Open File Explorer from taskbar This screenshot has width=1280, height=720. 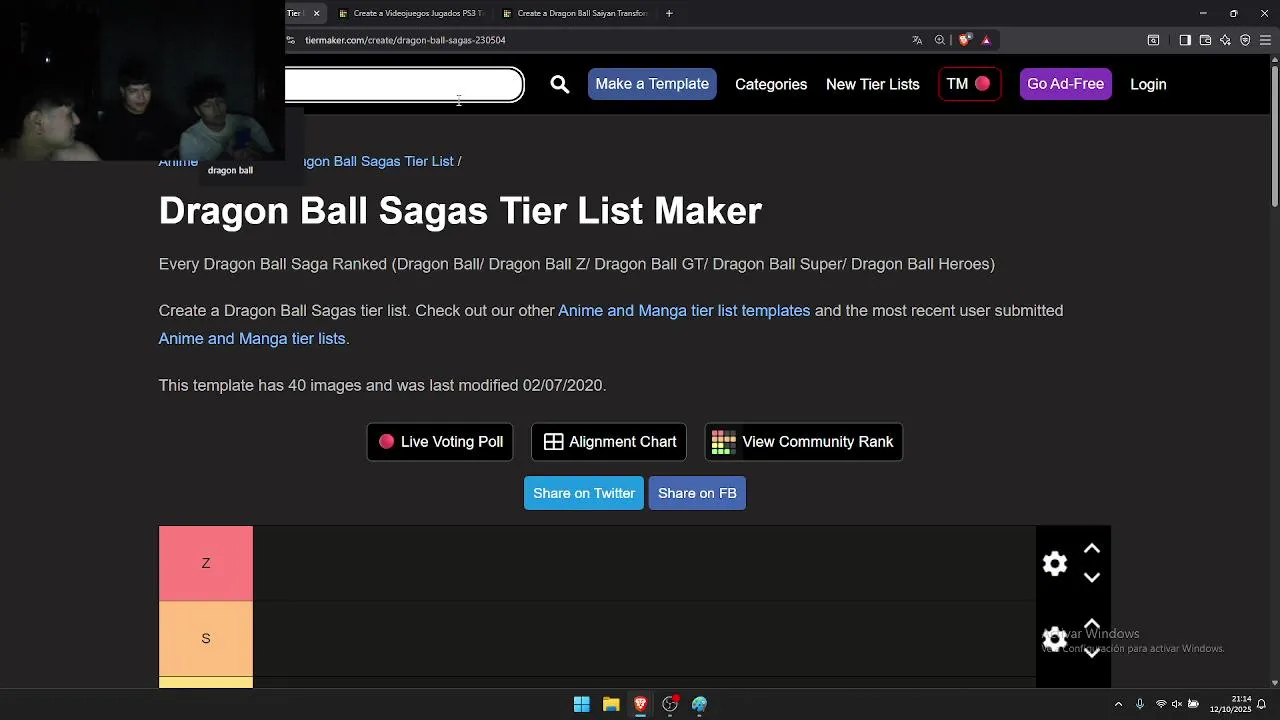[611, 704]
